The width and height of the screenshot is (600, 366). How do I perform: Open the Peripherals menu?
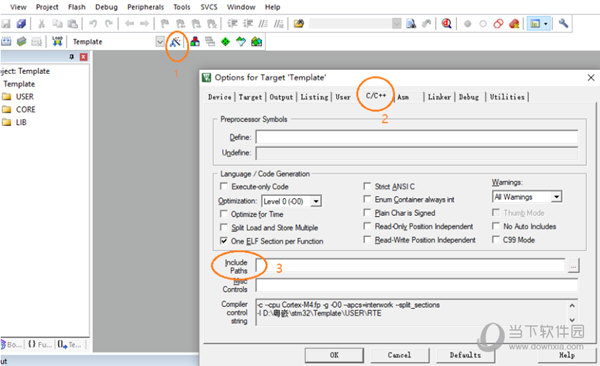pos(145,7)
